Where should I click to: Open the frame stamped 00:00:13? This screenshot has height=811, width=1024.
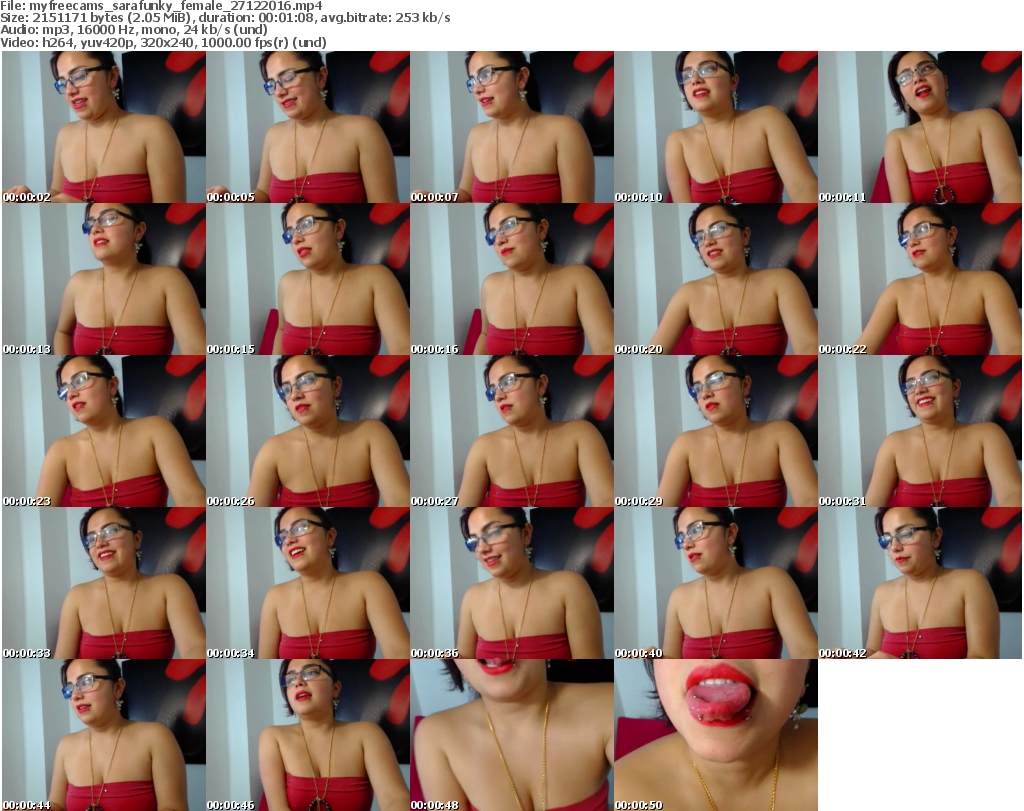click(x=104, y=279)
